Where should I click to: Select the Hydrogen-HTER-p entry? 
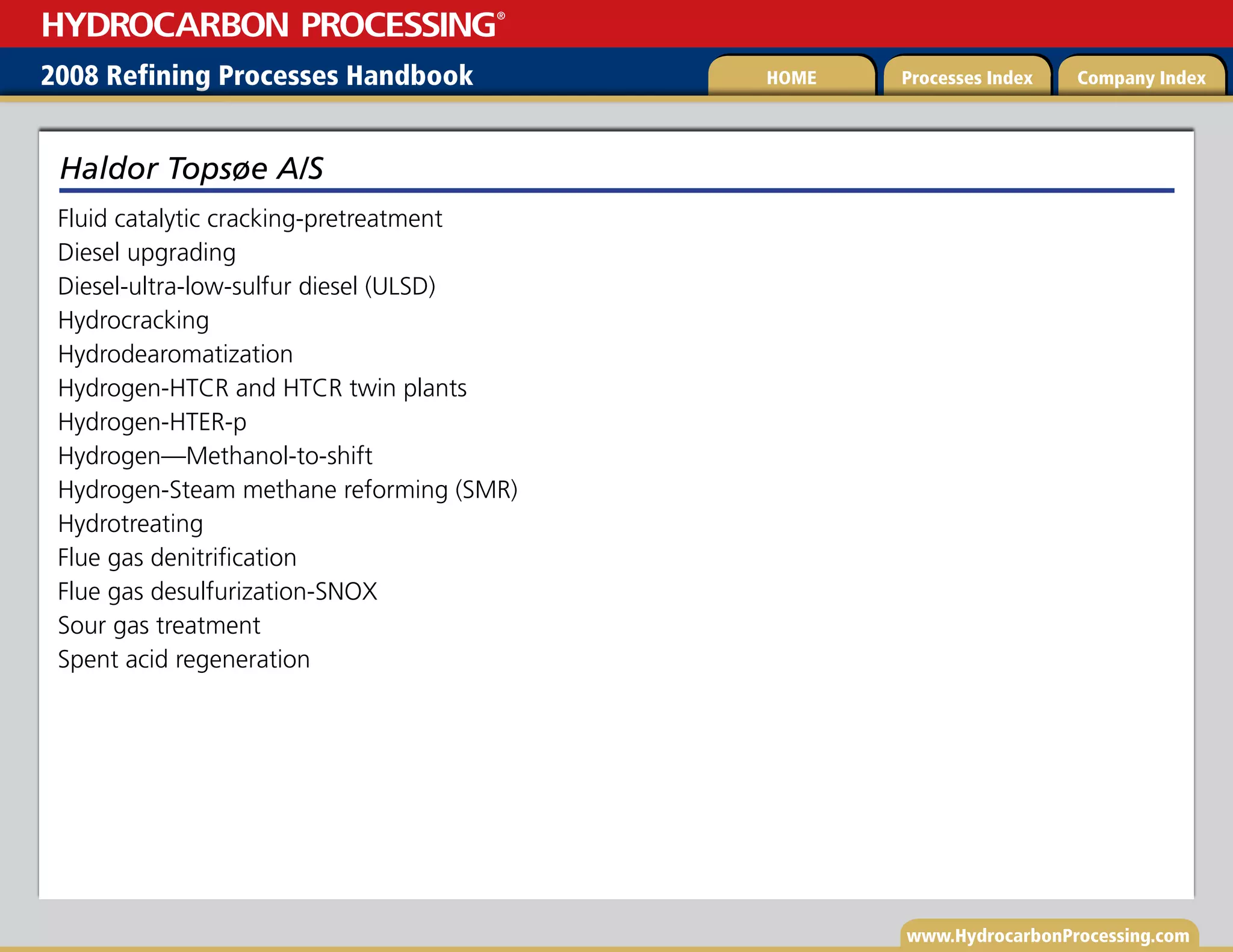[x=152, y=422]
